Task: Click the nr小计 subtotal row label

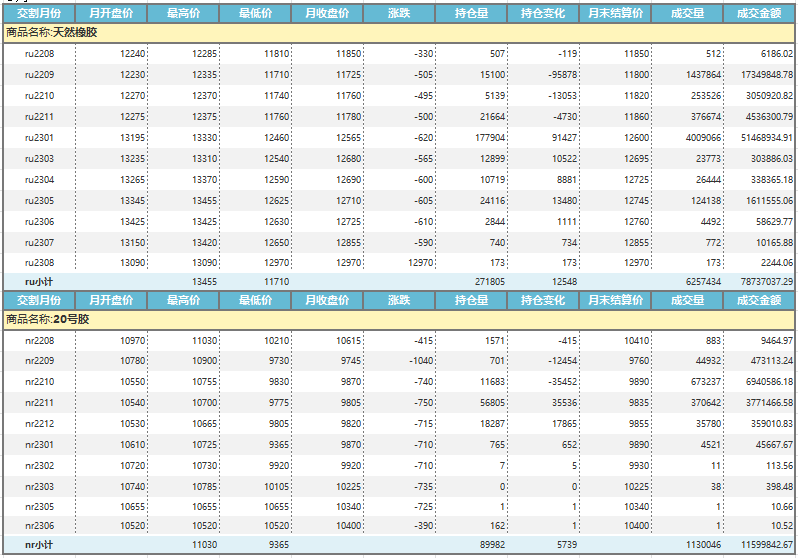Action: [39, 545]
